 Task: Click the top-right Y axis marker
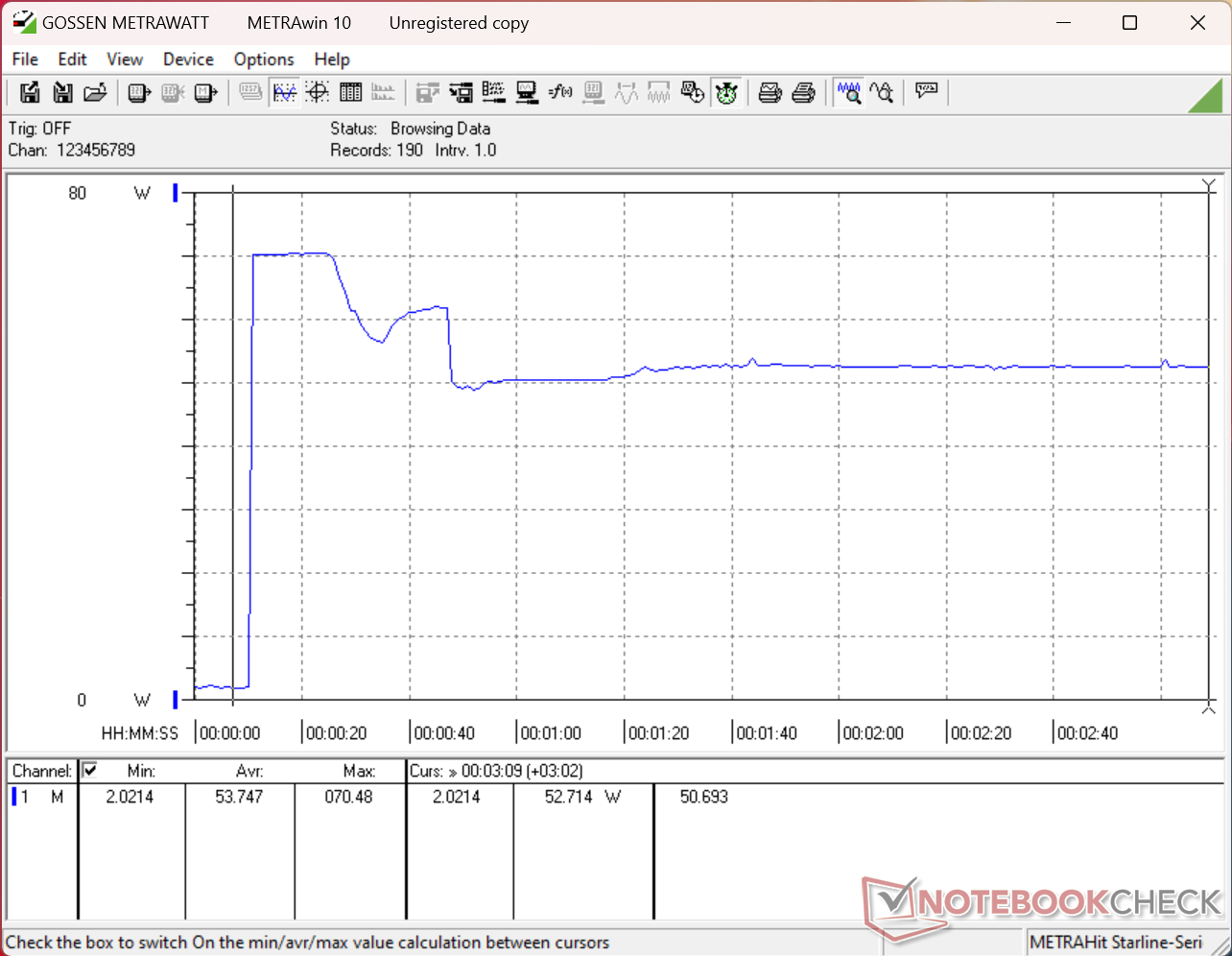pyautogui.click(x=1208, y=184)
